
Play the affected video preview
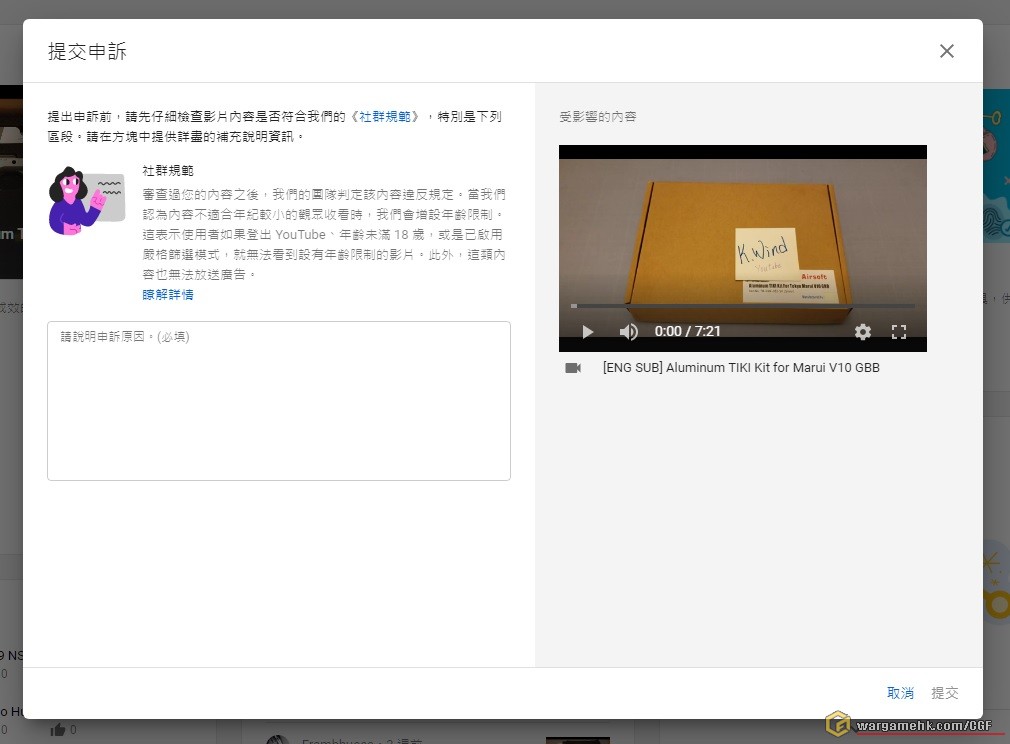(x=588, y=332)
